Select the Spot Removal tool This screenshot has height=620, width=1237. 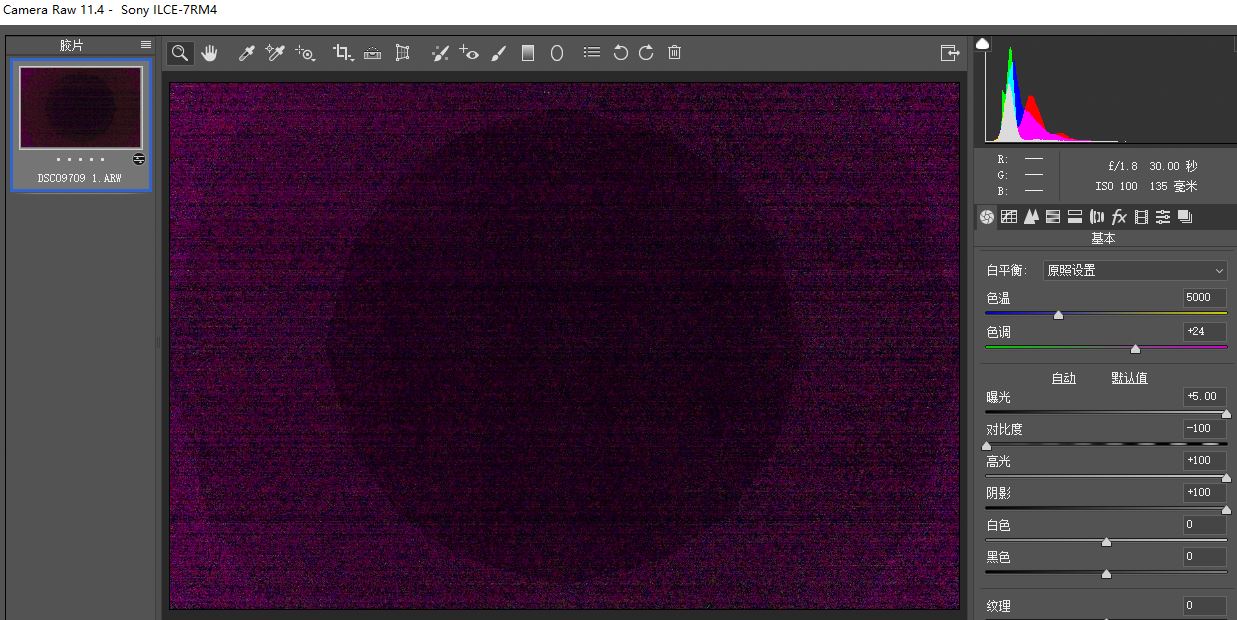(x=440, y=53)
